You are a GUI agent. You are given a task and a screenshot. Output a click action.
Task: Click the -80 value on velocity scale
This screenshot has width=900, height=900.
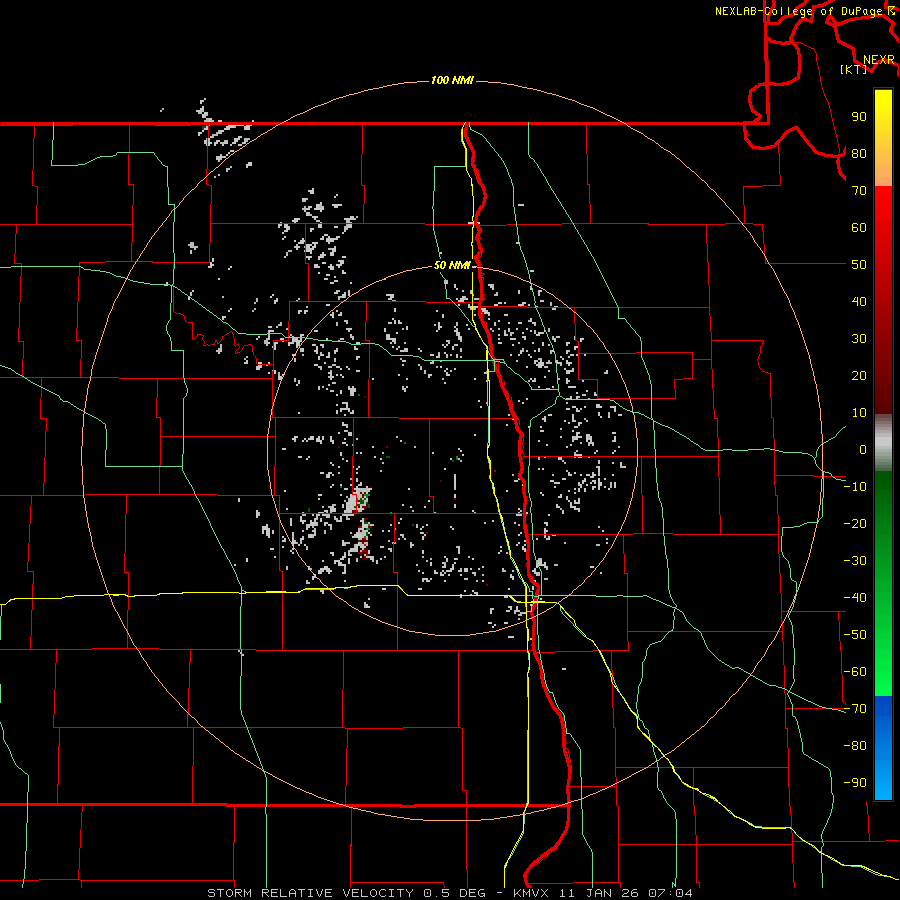click(x=855, y=746)
